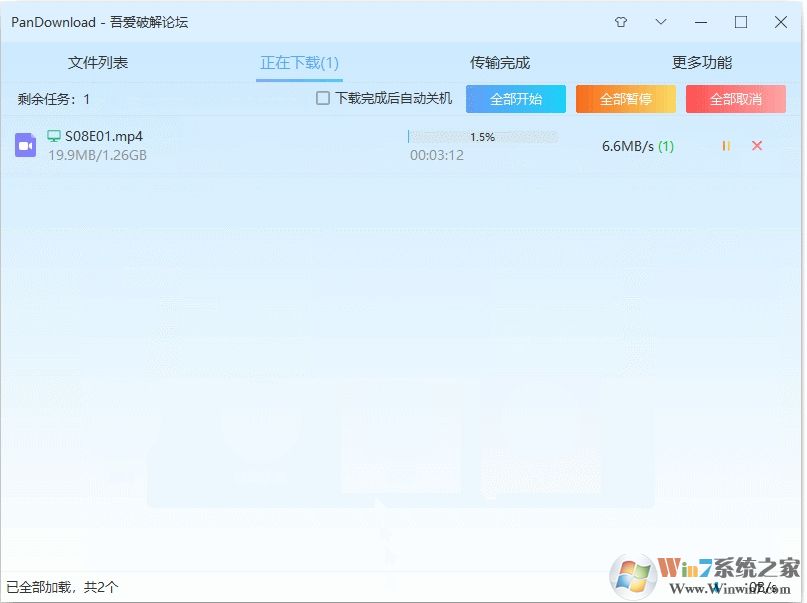Expand the title bar chevron menu
807x603 pixels.
[x=661, y=21]
